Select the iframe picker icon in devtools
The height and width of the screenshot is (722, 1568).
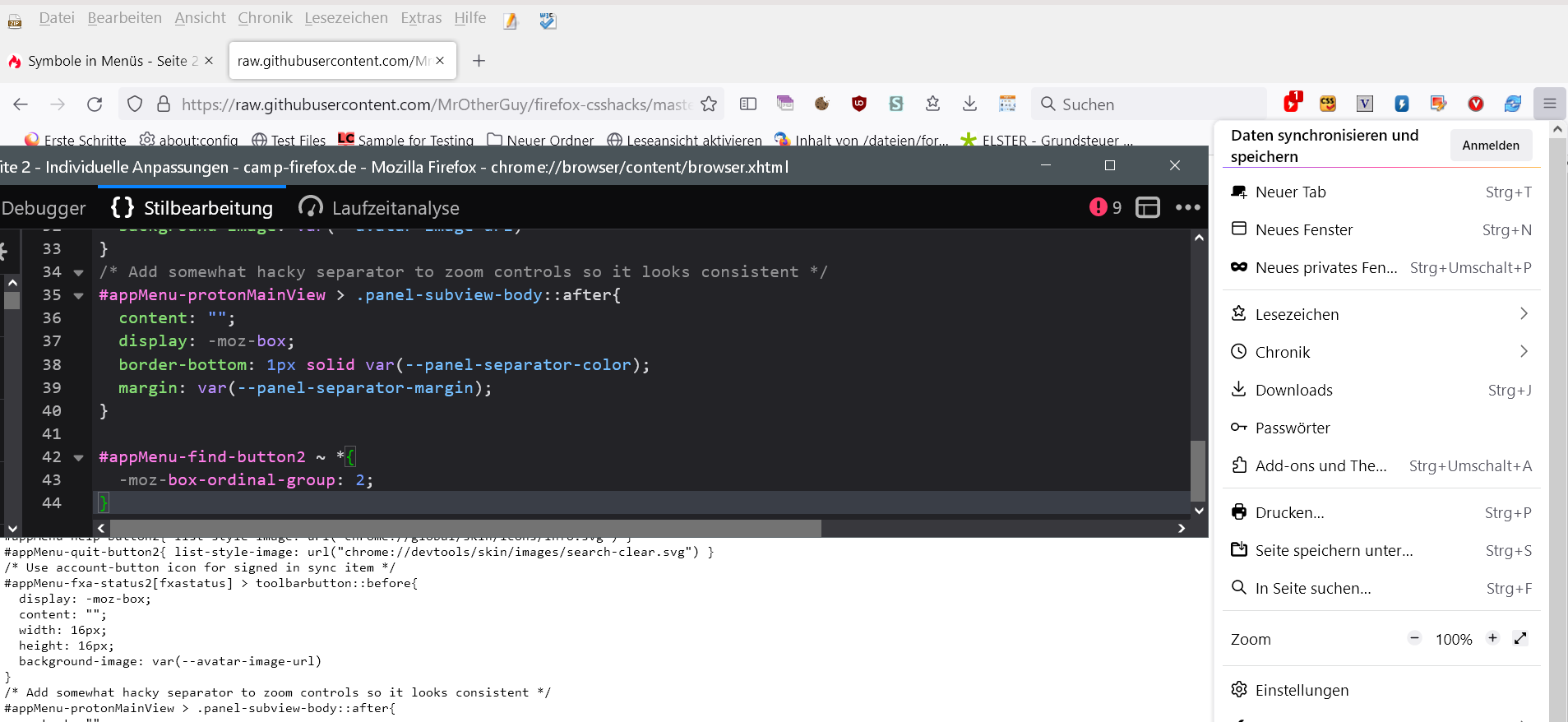pyautogui.click(x=1147, y=208)
